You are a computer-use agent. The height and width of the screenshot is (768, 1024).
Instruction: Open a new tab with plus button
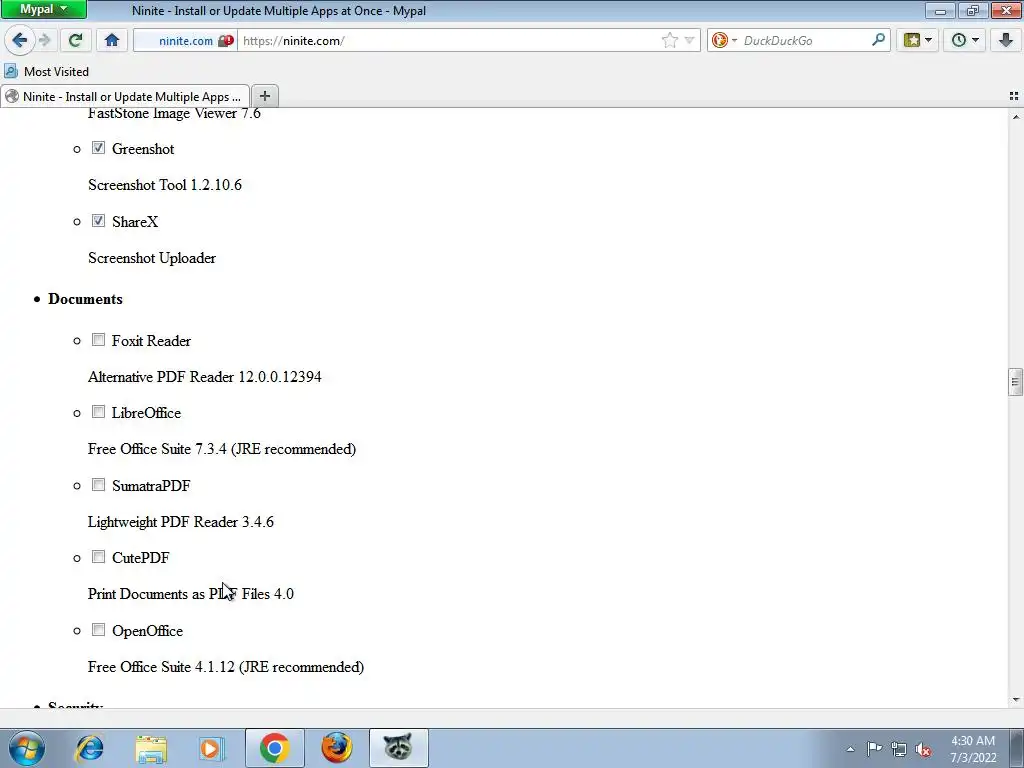[264, 96]
